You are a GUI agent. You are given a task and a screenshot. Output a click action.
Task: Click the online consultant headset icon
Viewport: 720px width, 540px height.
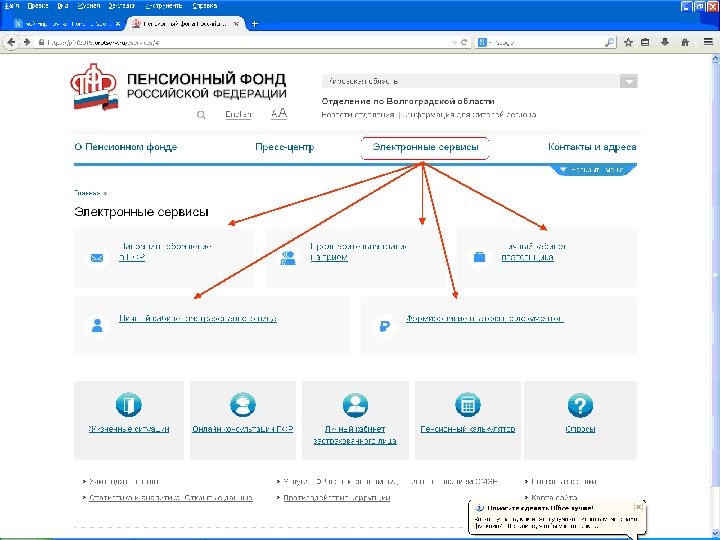coord(242,405)
